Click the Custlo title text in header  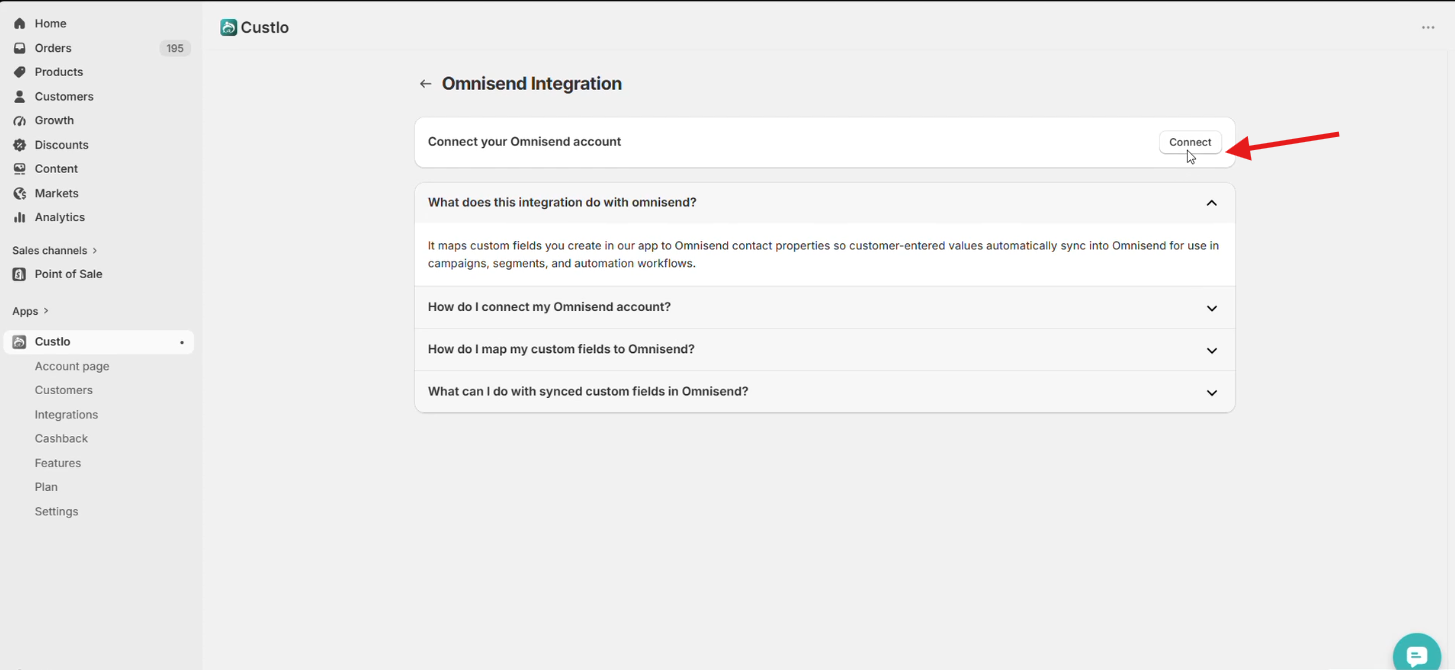pyautogui.click(x=265, y=28)
